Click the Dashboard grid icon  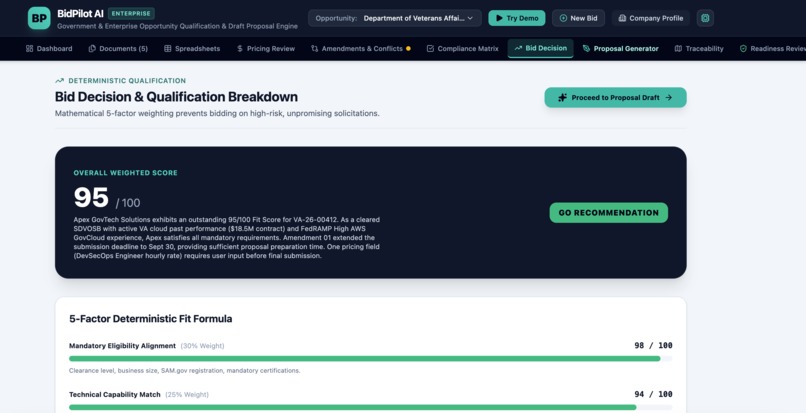click(x=29, y=48)
